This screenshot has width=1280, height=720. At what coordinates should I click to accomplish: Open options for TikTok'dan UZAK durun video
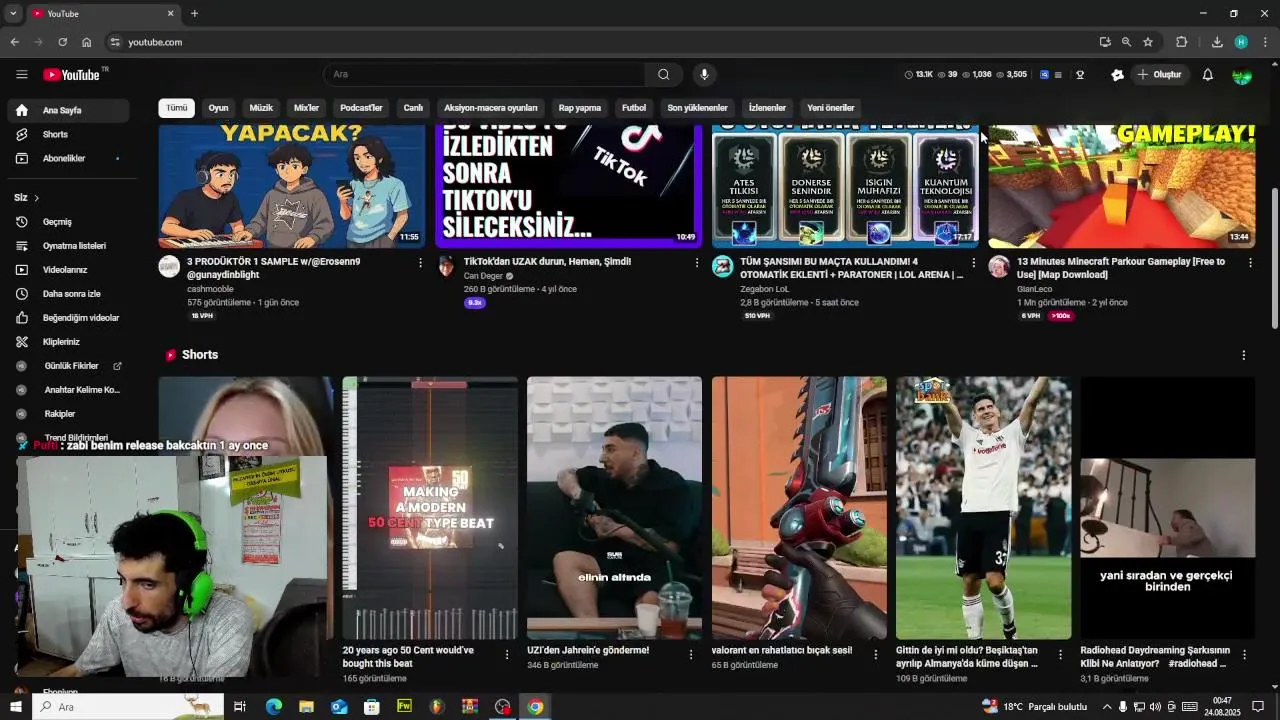click(x=697, y=262)
